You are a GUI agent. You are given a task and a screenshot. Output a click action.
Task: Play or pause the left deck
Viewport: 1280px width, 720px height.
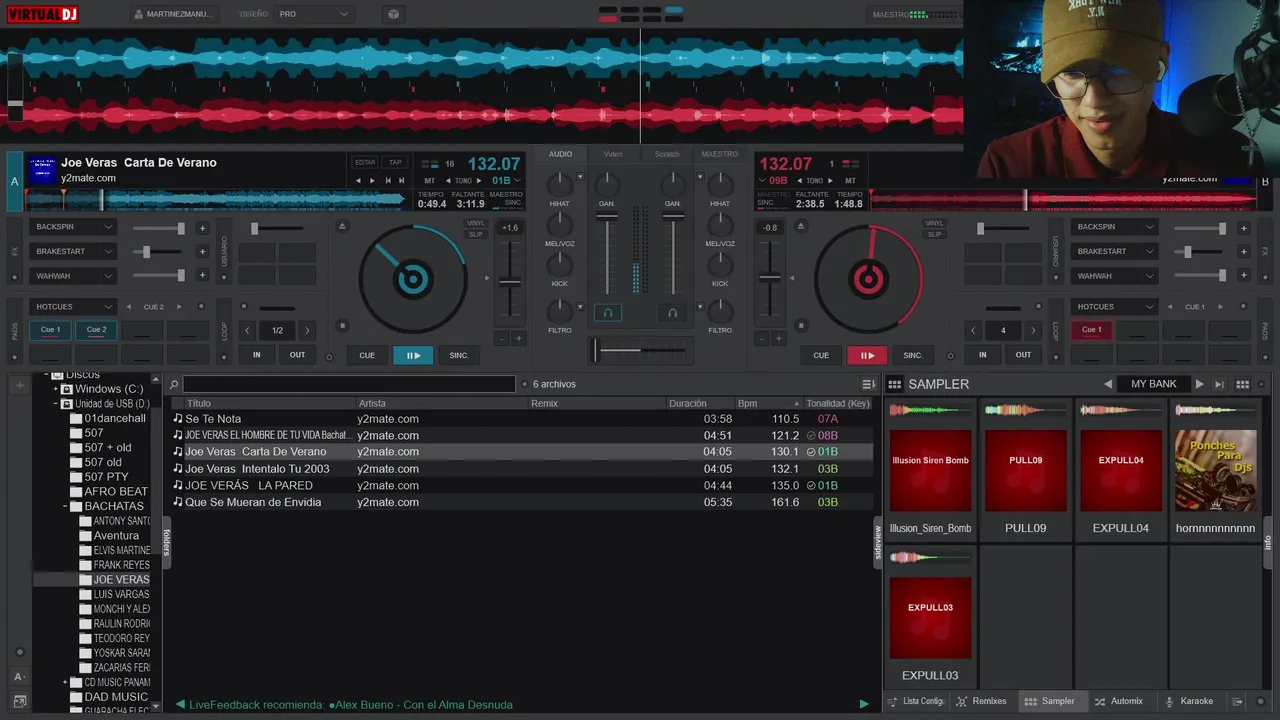click(413, 355)
